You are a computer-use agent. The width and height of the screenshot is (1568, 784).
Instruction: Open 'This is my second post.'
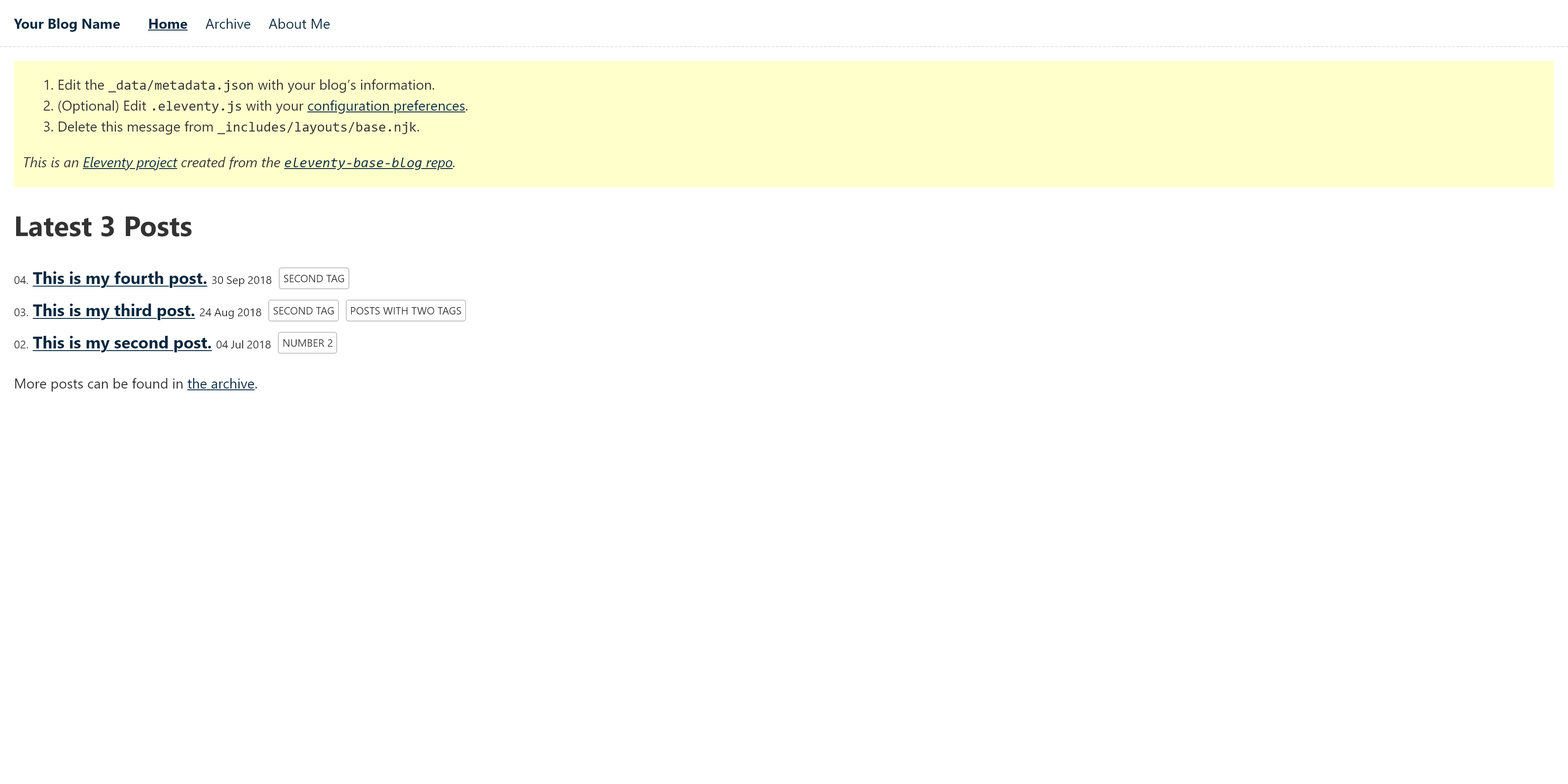[122, 343]
